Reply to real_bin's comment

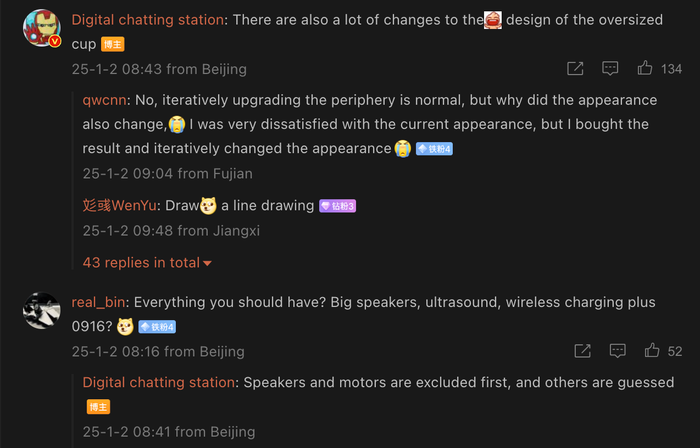(617, 351)
